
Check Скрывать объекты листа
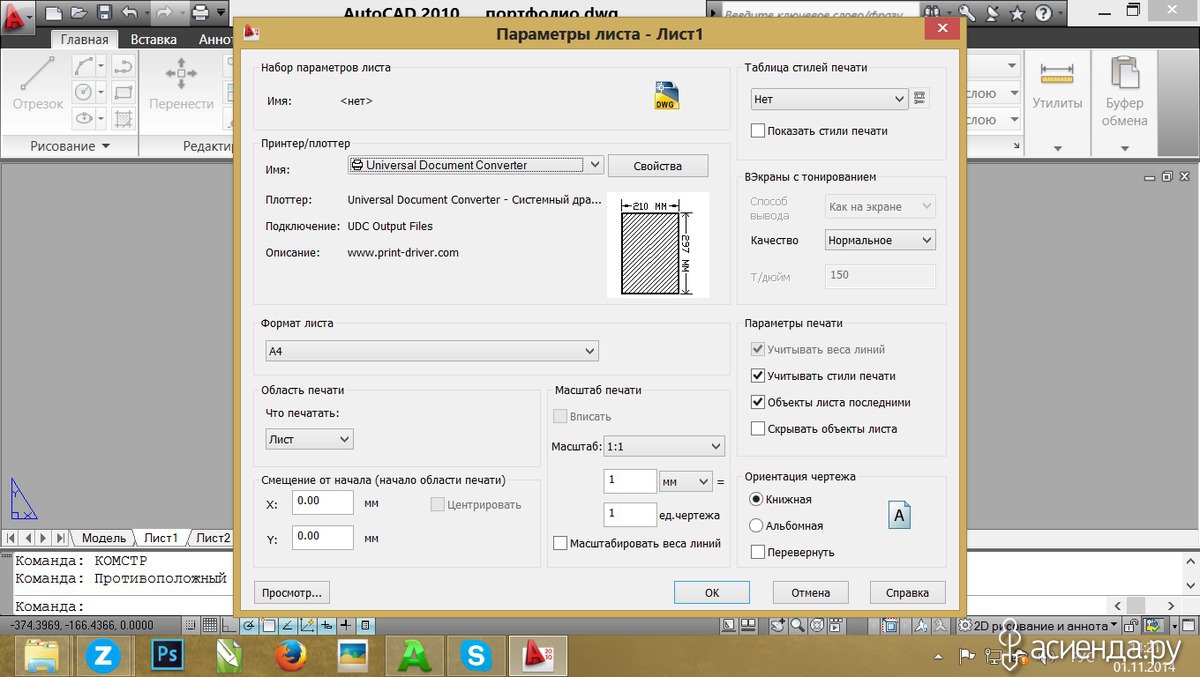tap(758, 429)
